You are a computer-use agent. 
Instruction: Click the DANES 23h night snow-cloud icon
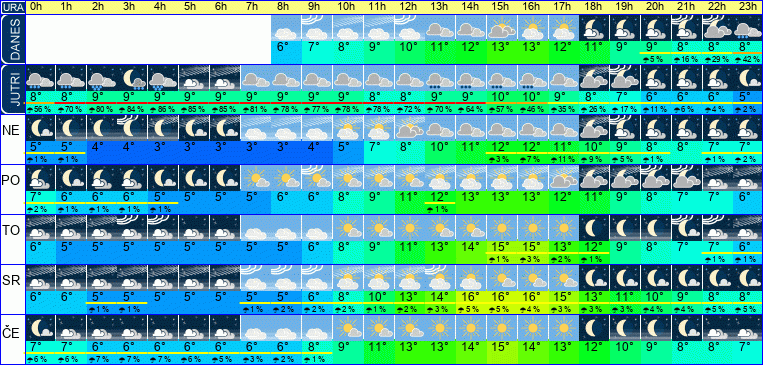pyautogui.click(x=747, y=28)
